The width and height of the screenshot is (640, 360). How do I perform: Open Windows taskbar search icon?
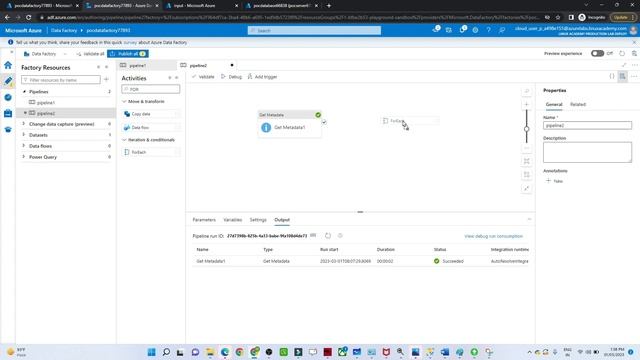click(166, 352)
